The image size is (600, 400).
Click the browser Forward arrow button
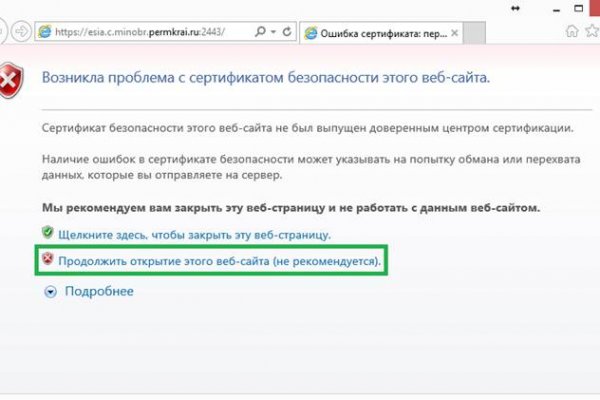(22, 31)
